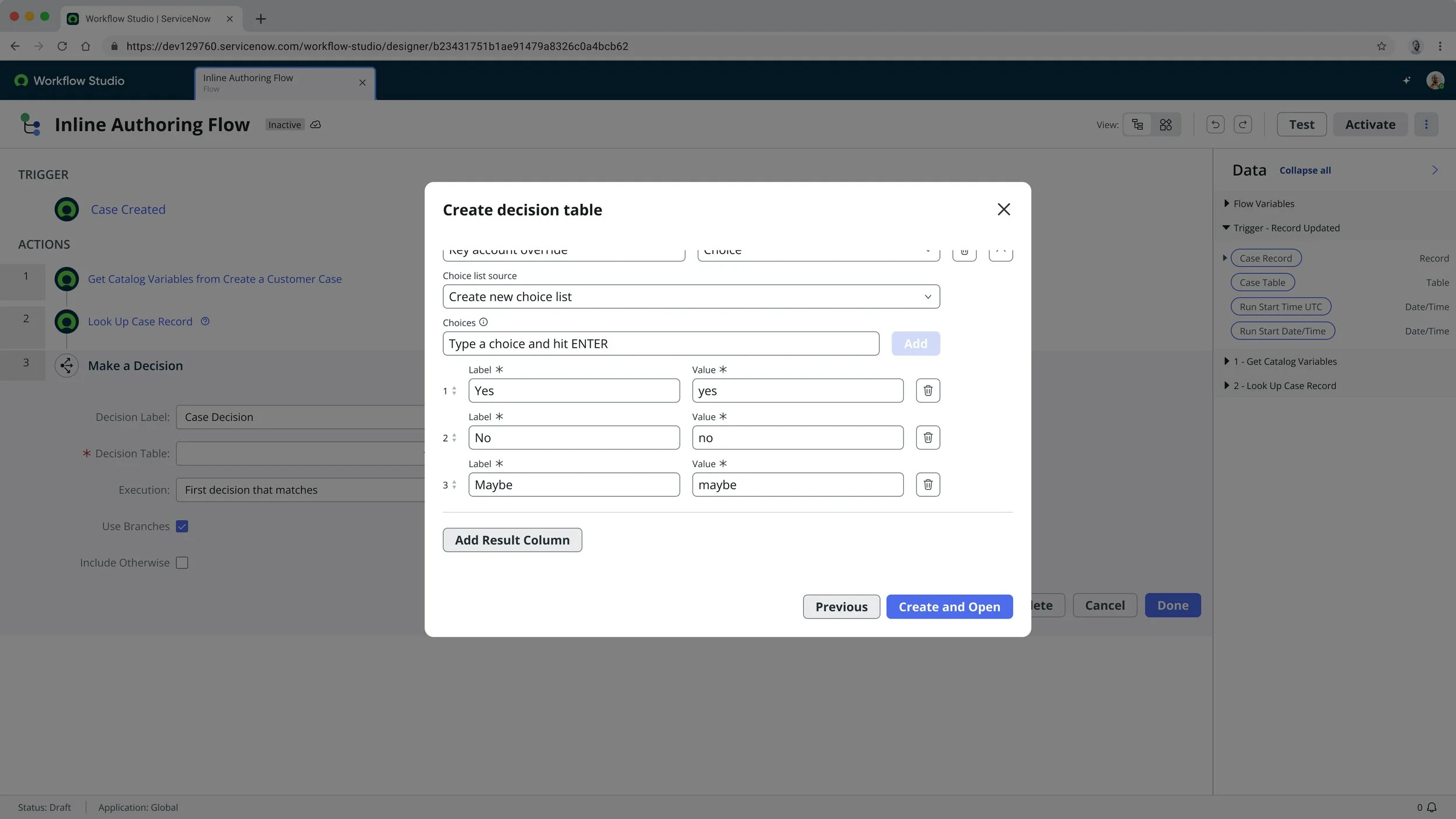Click help icon beside Look Up Case Record

(205, 321)
